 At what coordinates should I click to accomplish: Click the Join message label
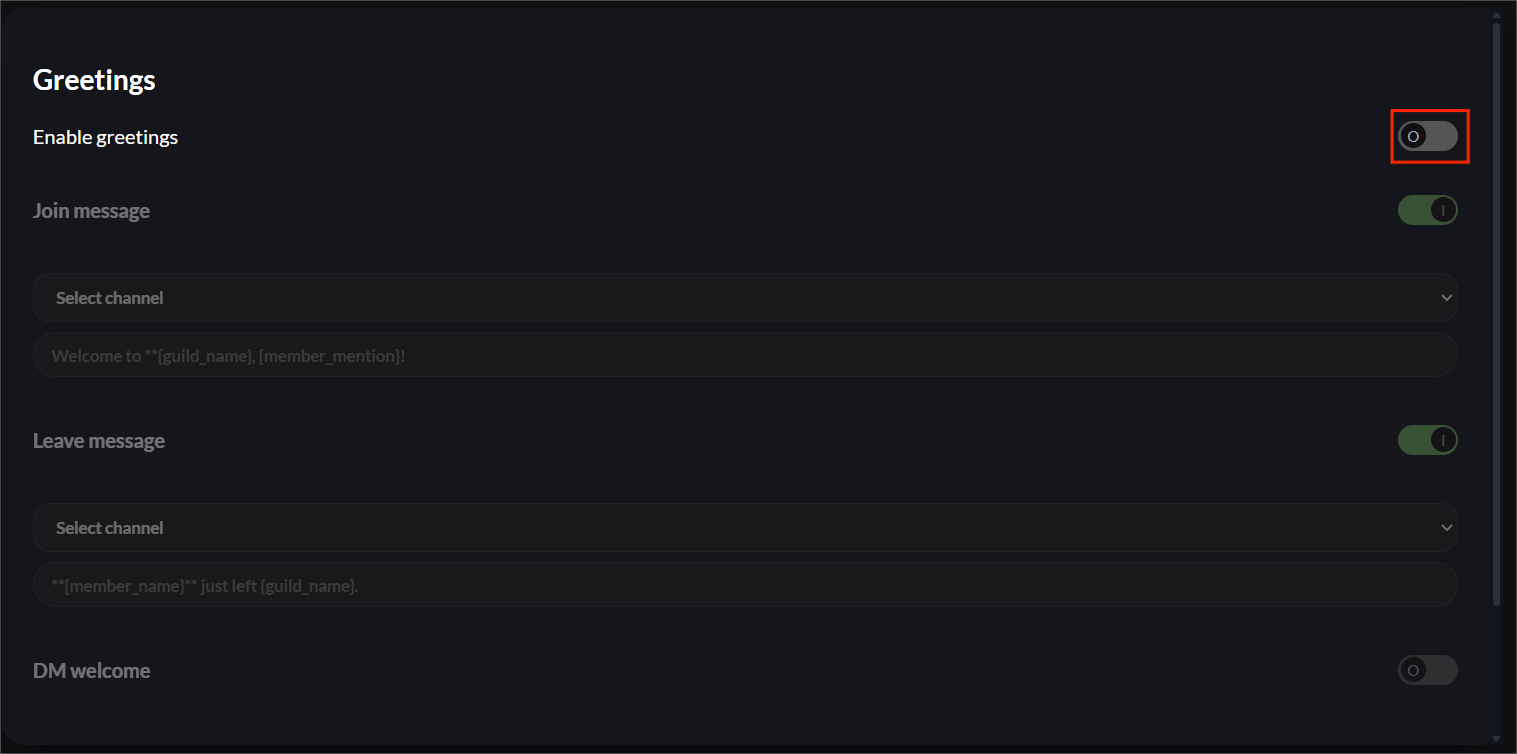[x=91, y=211]
